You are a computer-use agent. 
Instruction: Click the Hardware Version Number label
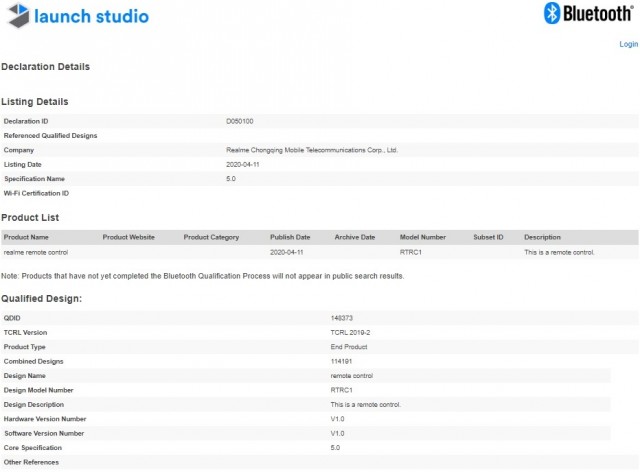45,419
